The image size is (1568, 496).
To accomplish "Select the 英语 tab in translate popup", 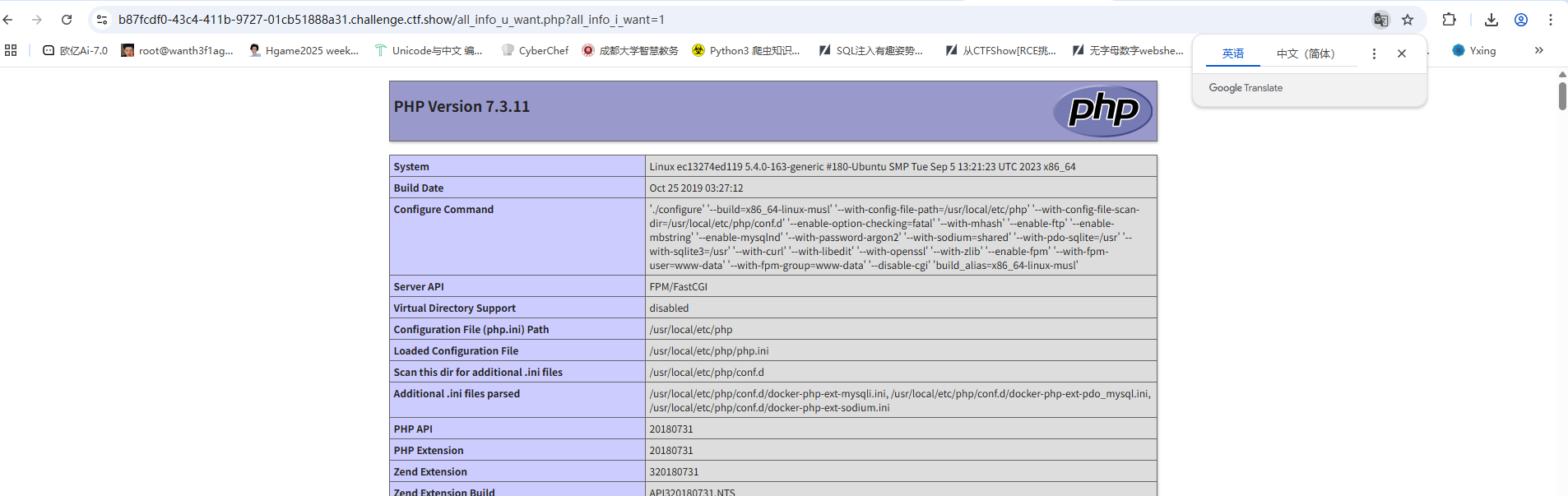I will pyautogui.click(x=1232, y=53).
